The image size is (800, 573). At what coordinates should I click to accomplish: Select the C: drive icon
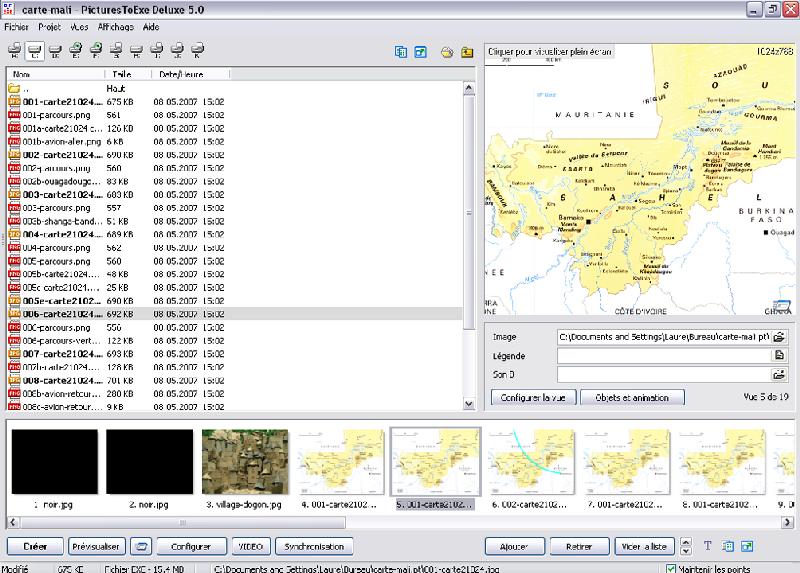click(34, 49)
